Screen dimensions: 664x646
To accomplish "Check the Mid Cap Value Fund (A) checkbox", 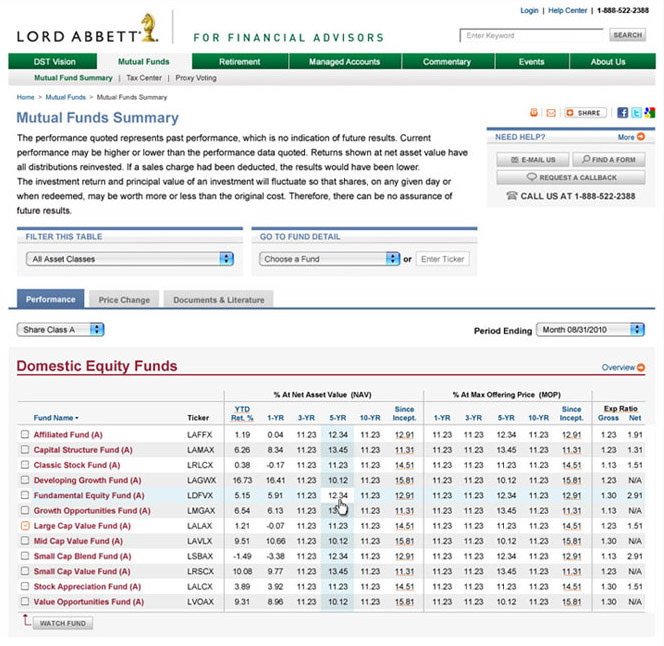I will click(x=25, y=541).
